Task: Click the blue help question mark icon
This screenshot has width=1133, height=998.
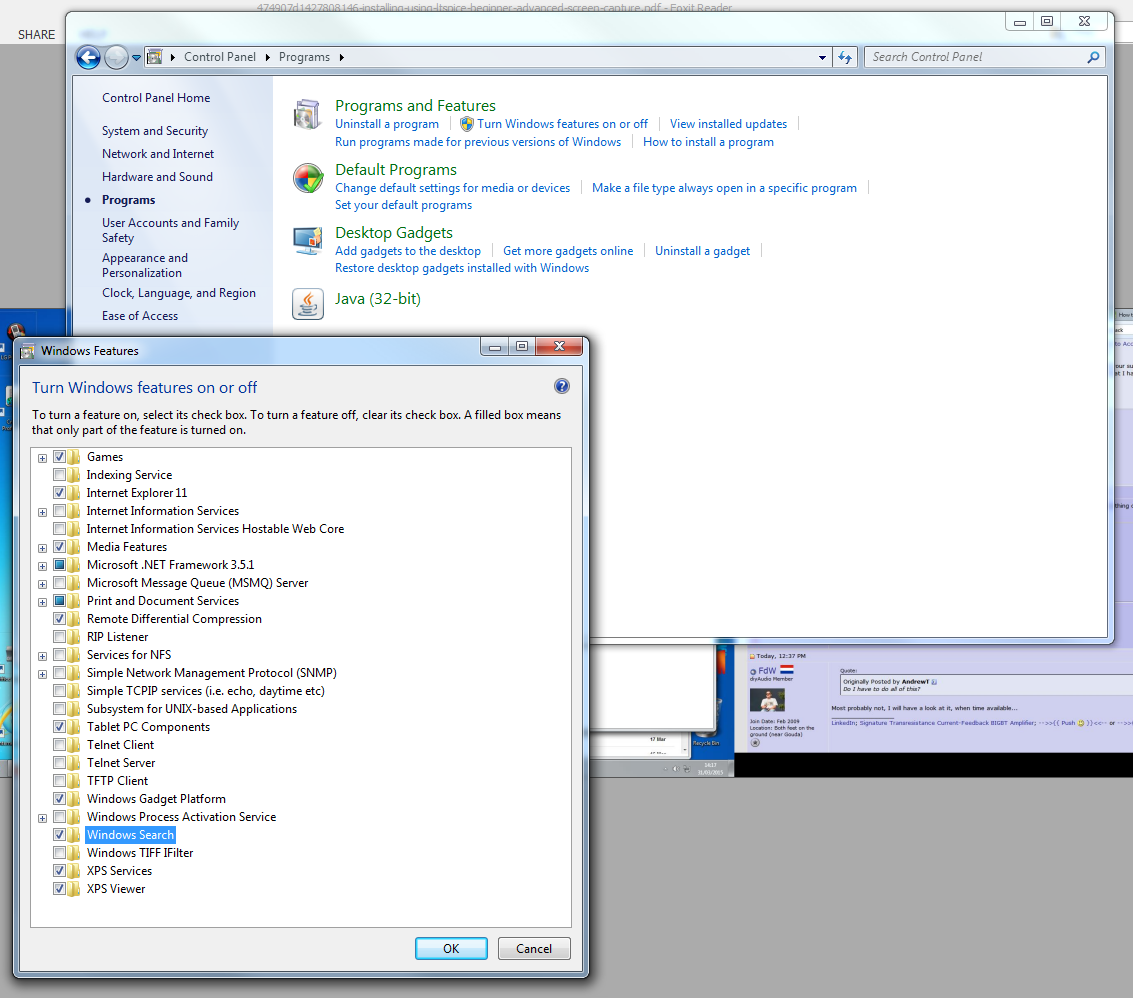Action: click(561, 386)
